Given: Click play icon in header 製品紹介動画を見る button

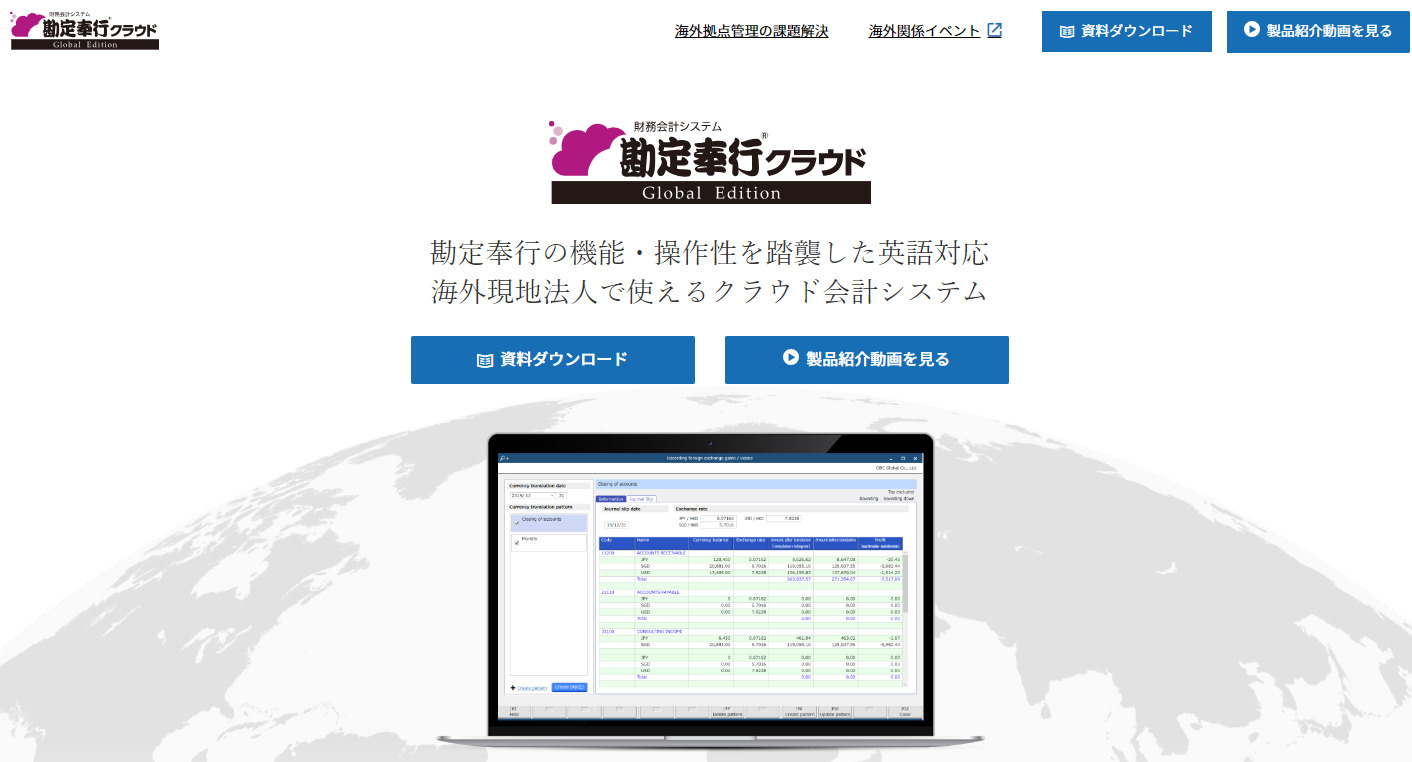Looking at the screenshot, I should [1251, 30].
